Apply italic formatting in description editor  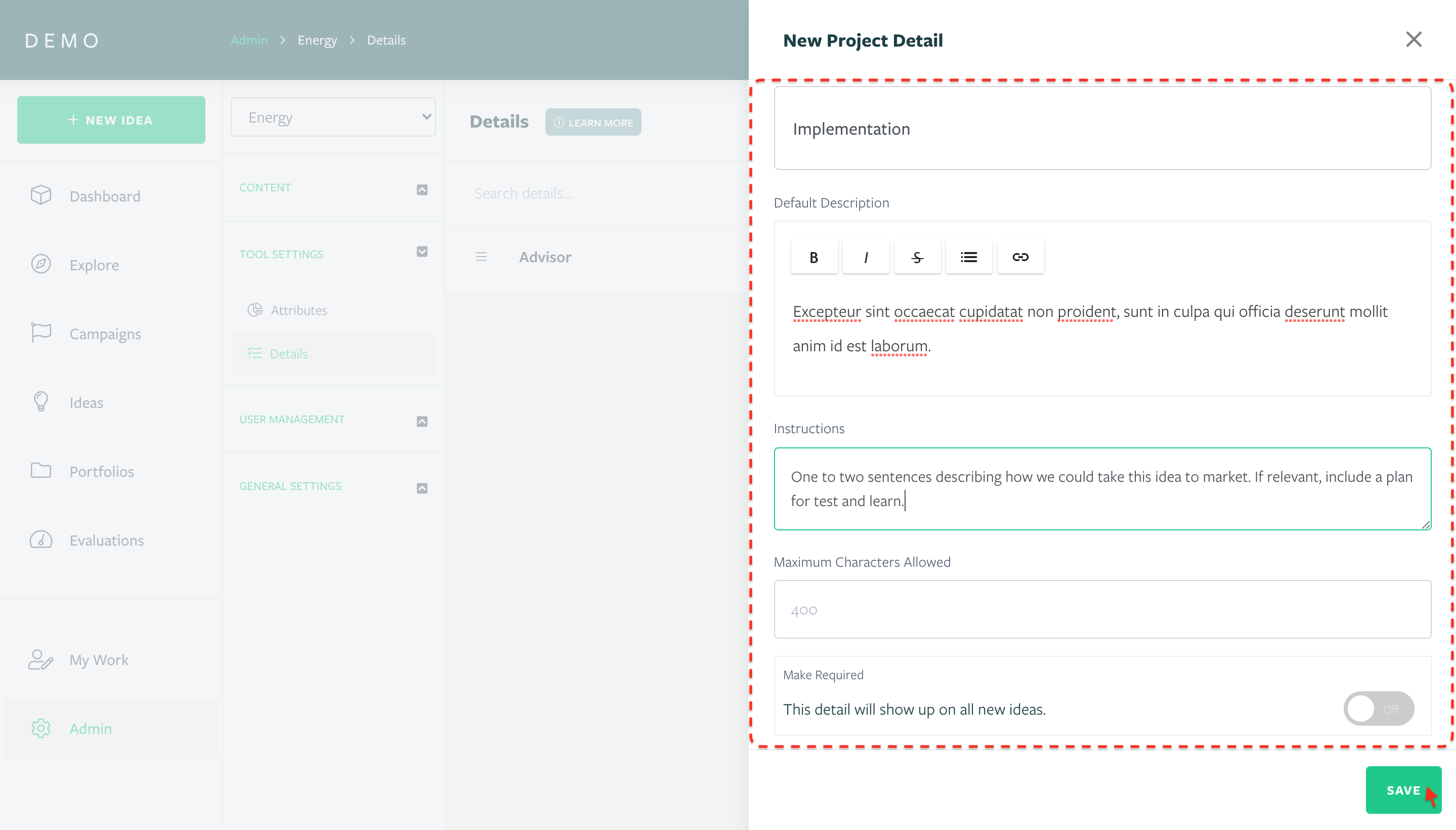coord(866,257)
